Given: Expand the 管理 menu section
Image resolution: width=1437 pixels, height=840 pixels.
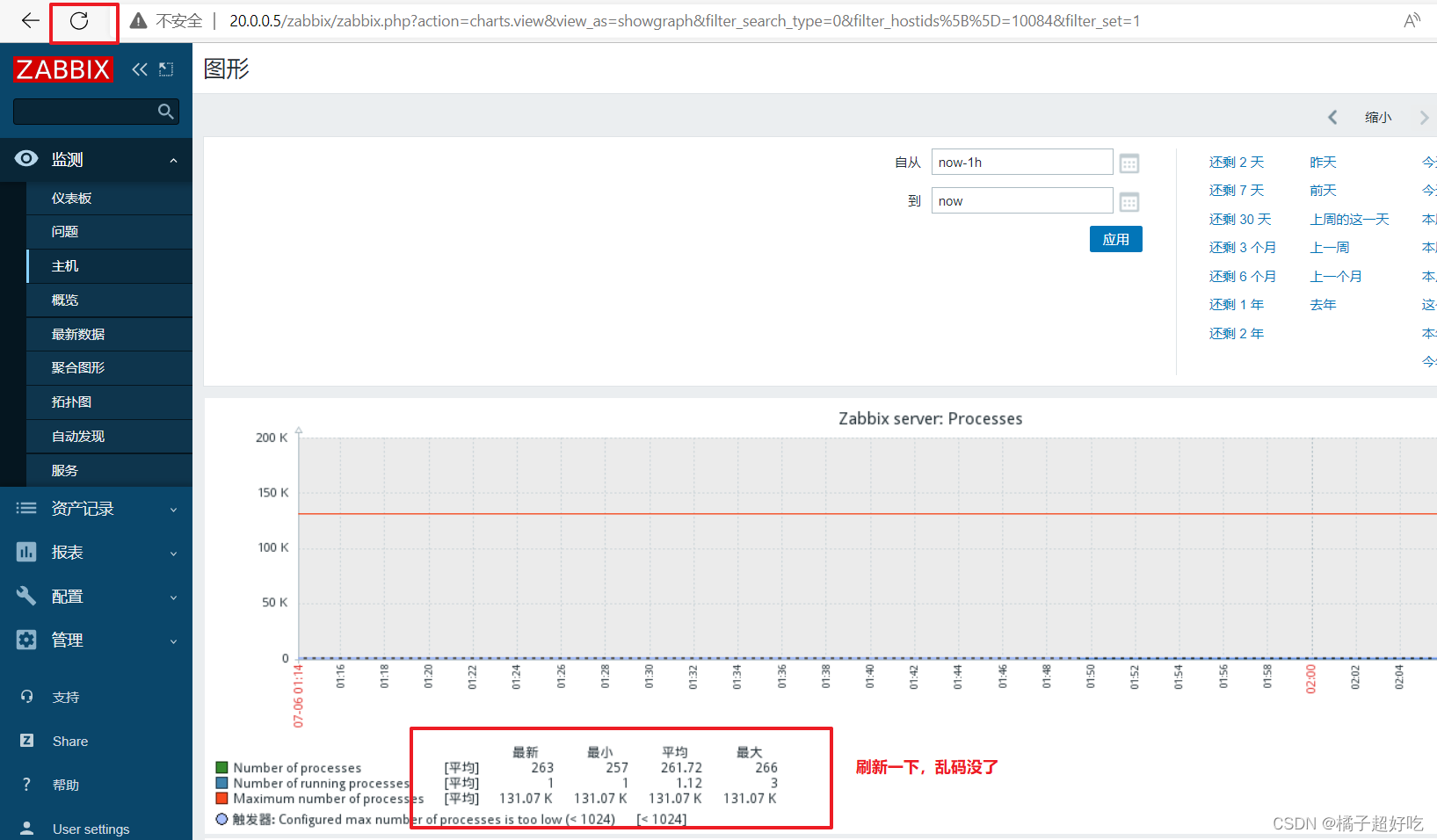Looking at the screenshot, I should coord(173,641).
